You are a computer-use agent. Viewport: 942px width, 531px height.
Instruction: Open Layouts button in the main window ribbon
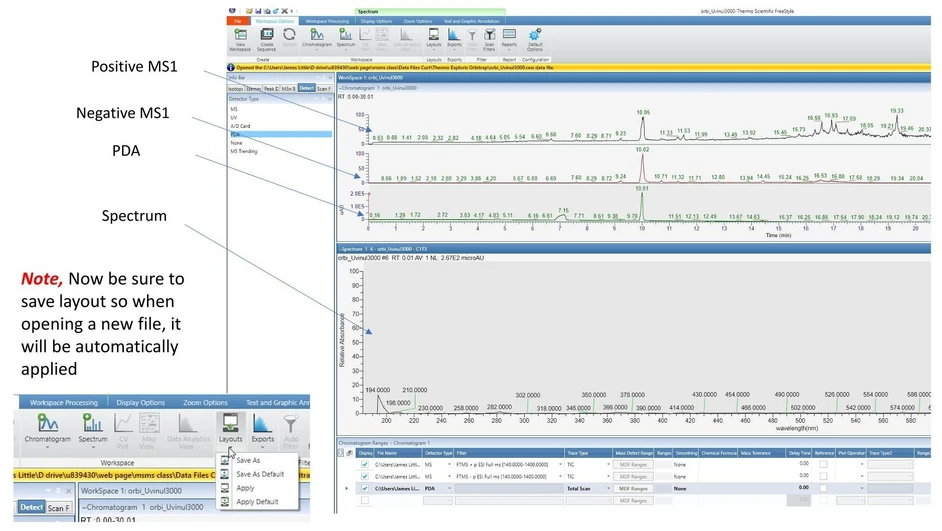pyautogui.click(x=433, y=38)
